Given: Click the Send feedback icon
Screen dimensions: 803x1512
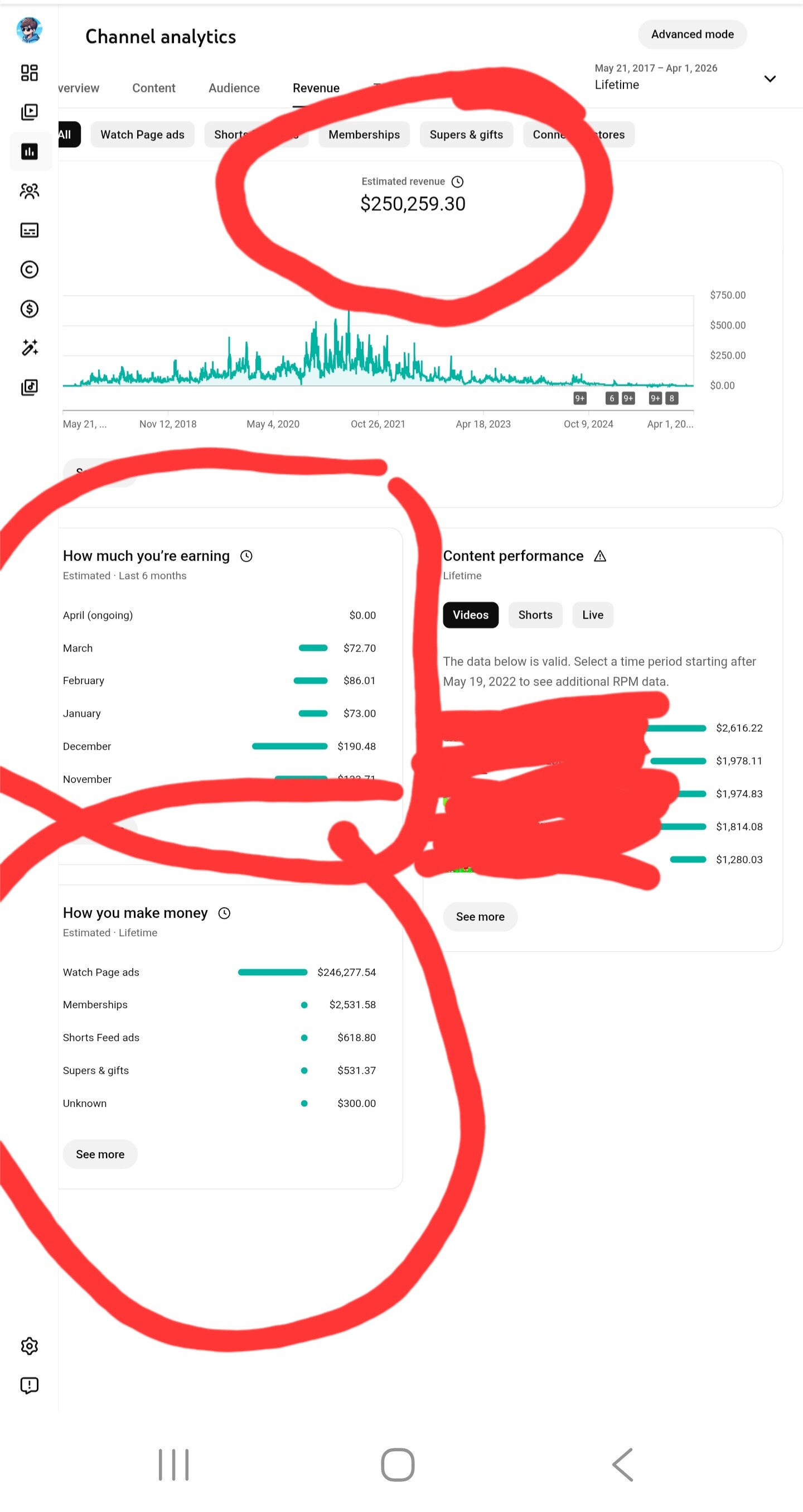Looking at the screenshot, I should click(30, 1385).
